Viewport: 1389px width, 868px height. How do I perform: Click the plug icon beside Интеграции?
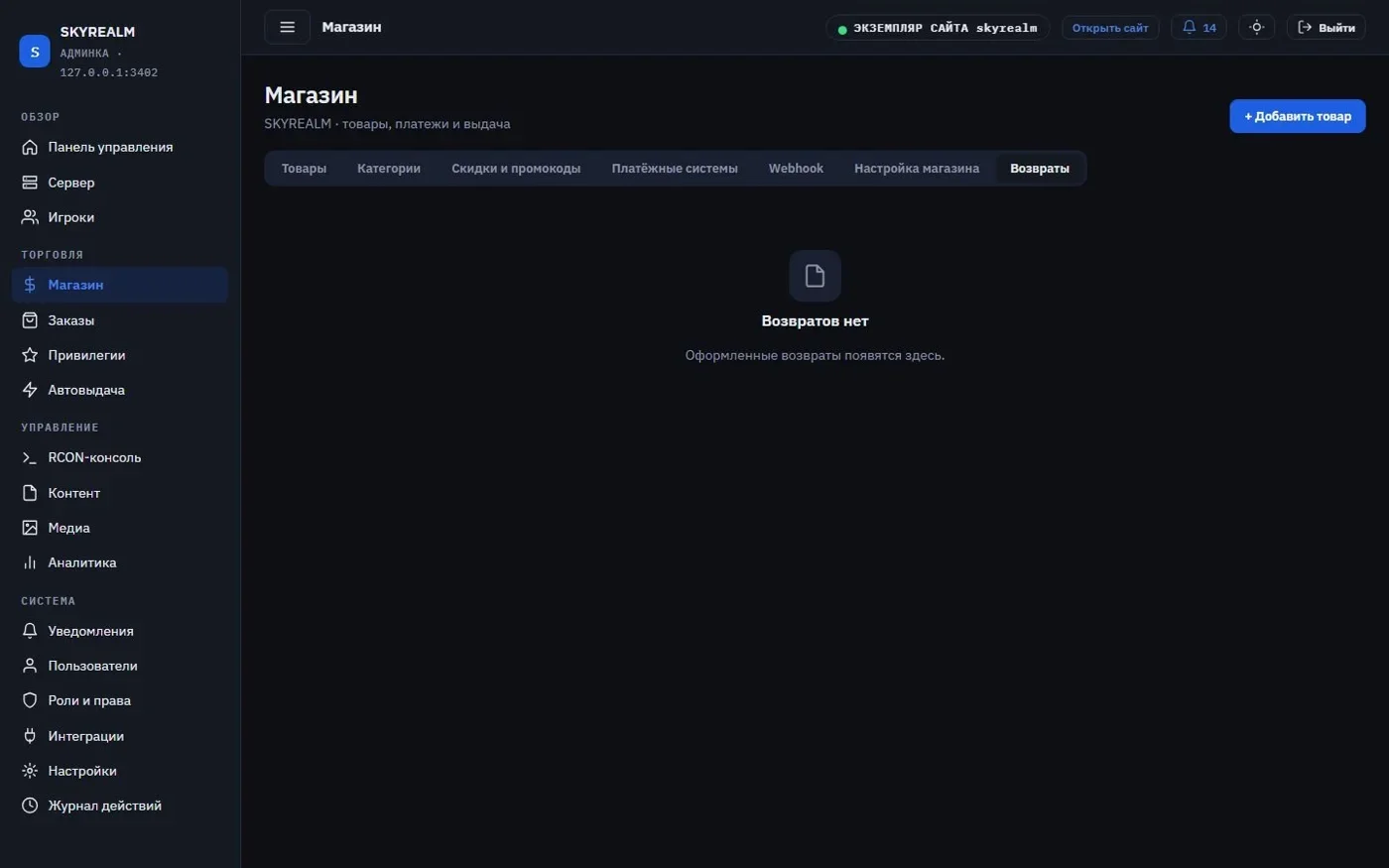click(30, 736)
